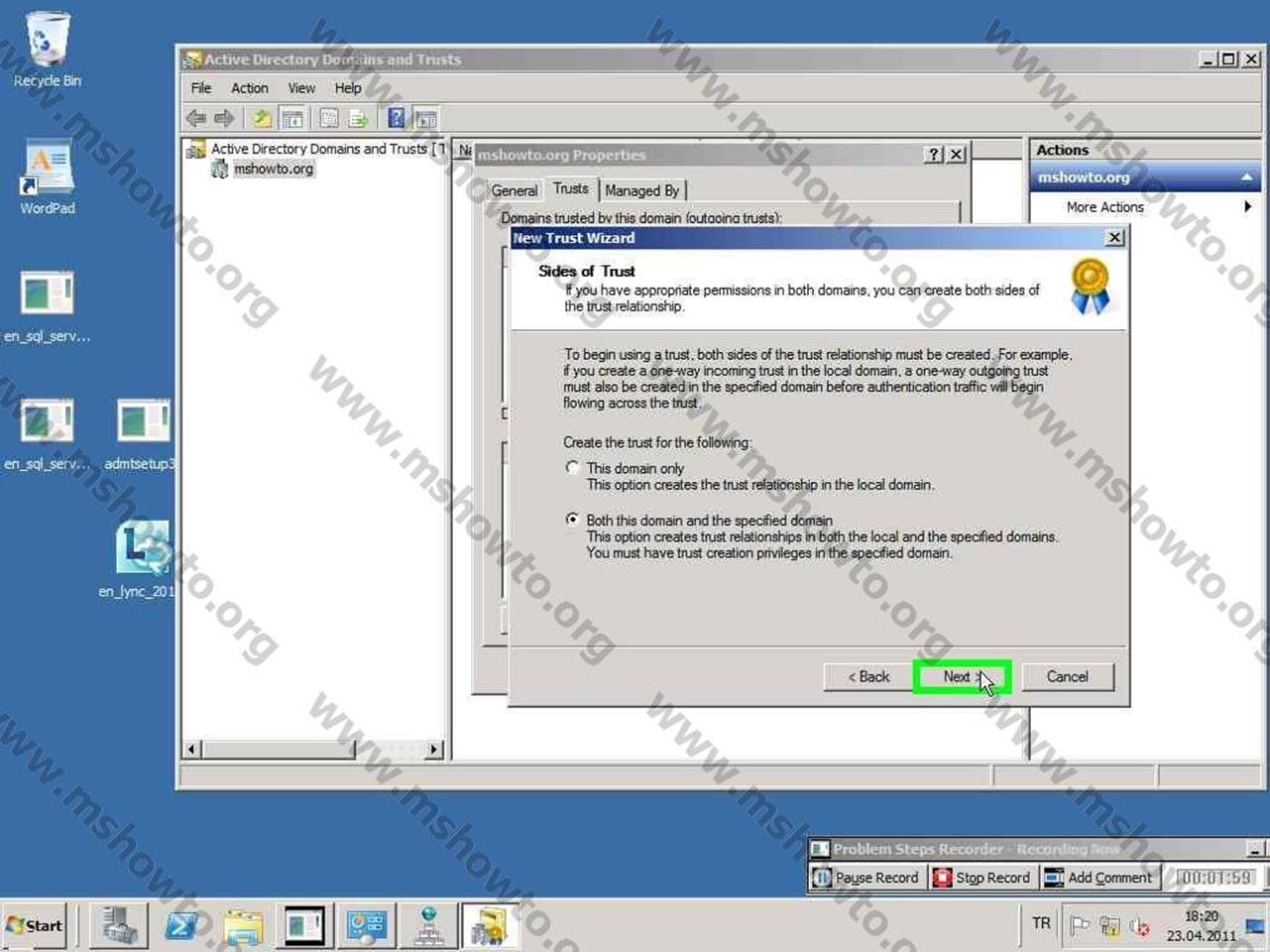Toggle the Show/Hide Console Tree toolbar icon
The image size is (1270, 952).
(x=292, y=119)
